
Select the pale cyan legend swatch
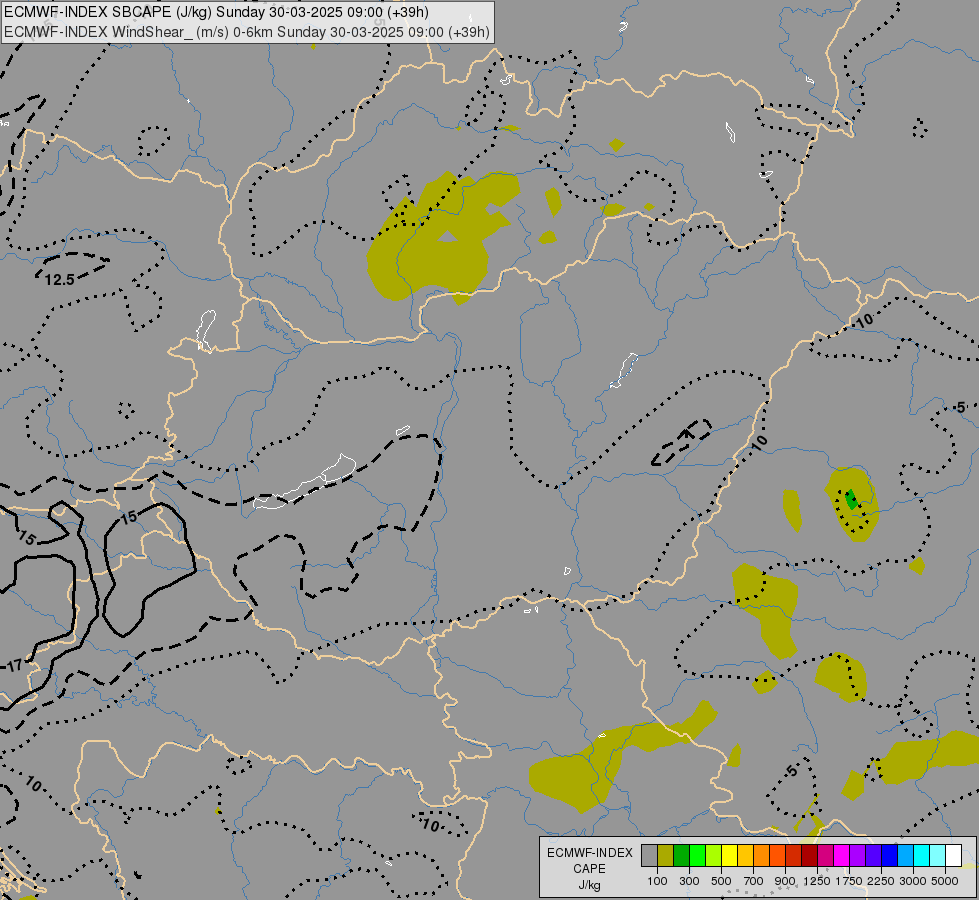[938, 856]
